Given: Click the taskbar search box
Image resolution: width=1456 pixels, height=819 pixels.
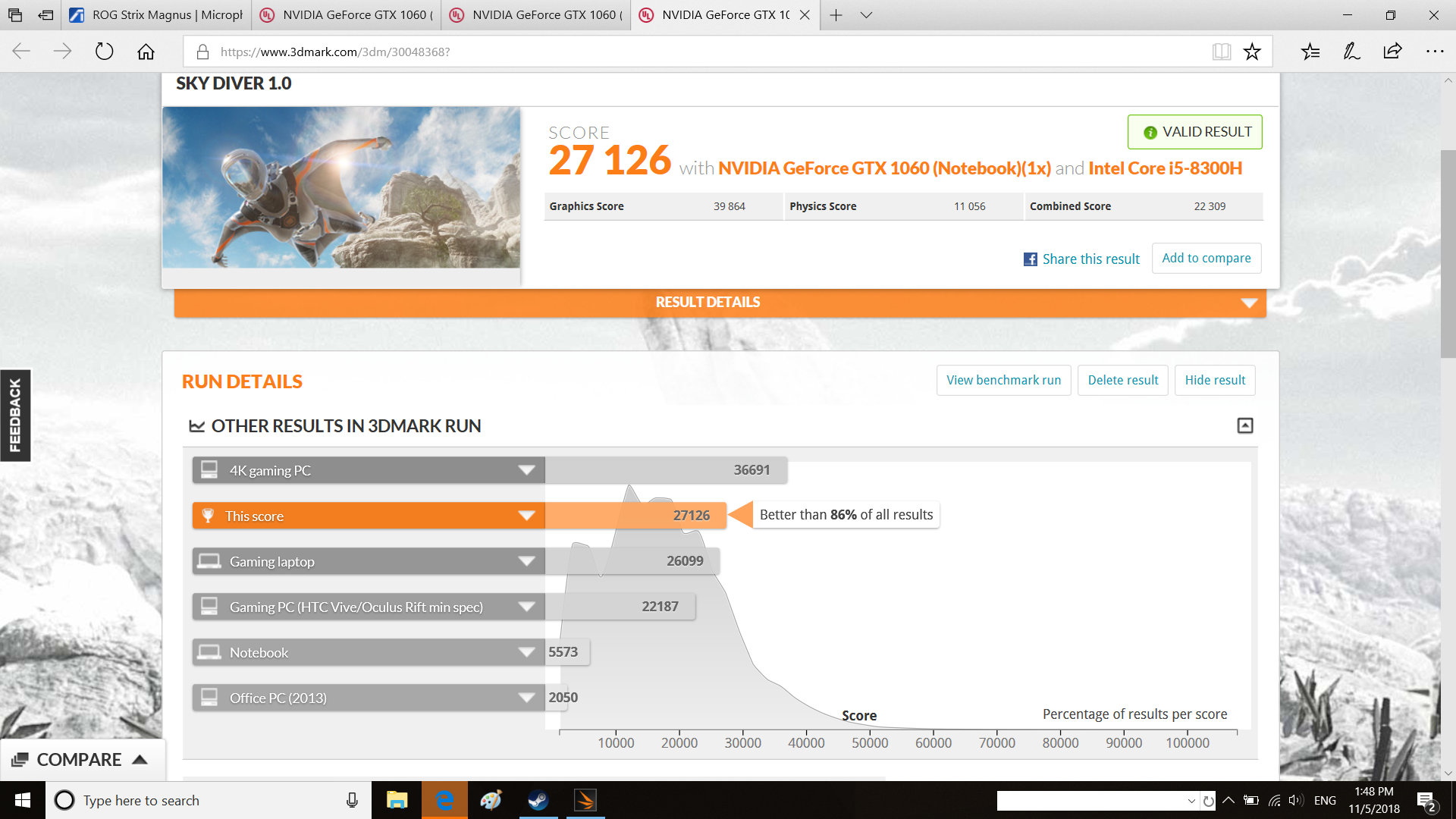Looking at the screenshot, I should [x=209, y=800].
